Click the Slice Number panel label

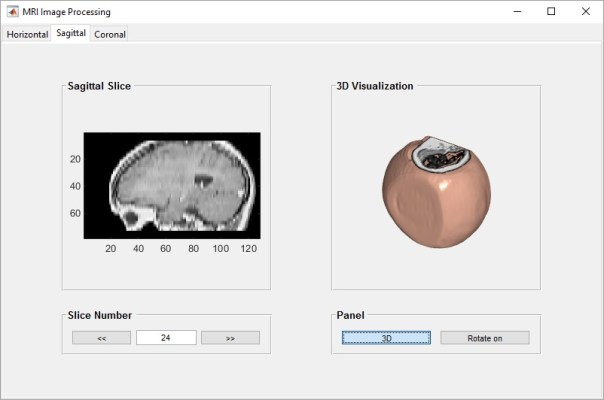pos(99,315)
